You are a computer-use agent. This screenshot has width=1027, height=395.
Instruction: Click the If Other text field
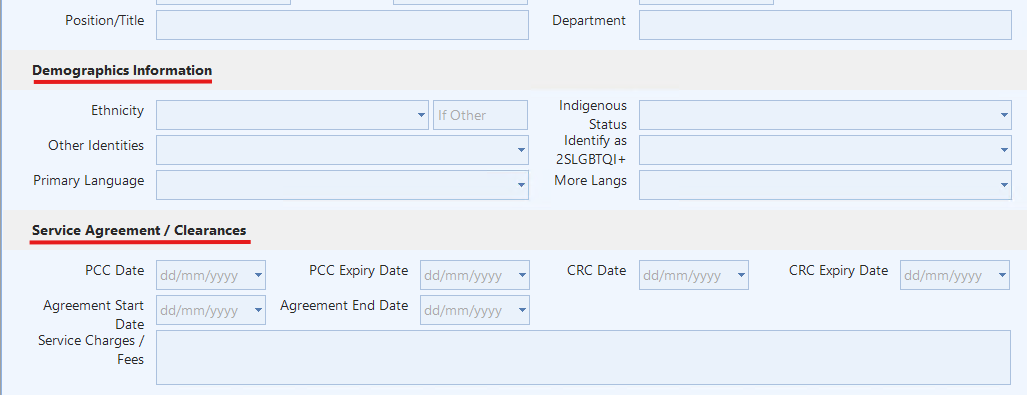tap(480, 115)
